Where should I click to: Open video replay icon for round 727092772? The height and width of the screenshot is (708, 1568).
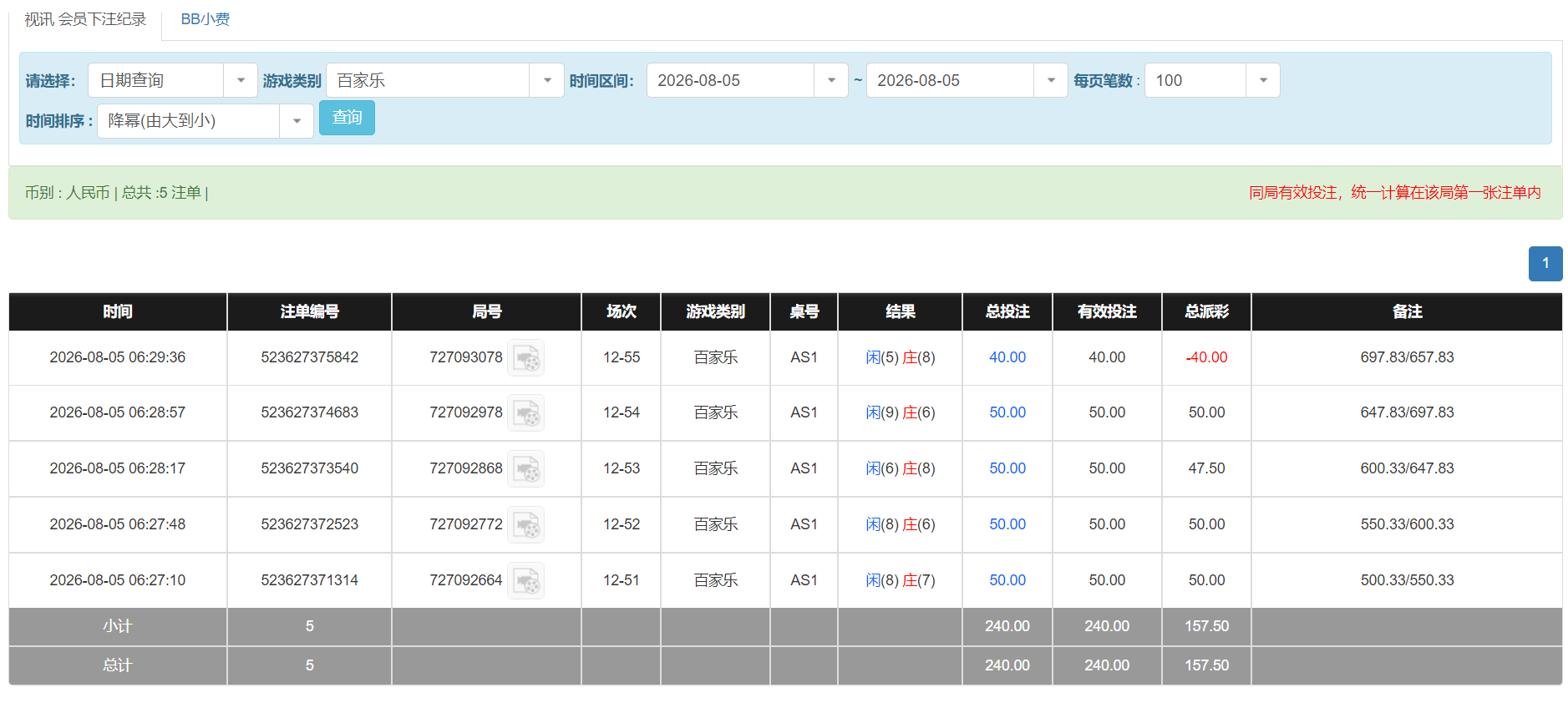click(526, 525)
